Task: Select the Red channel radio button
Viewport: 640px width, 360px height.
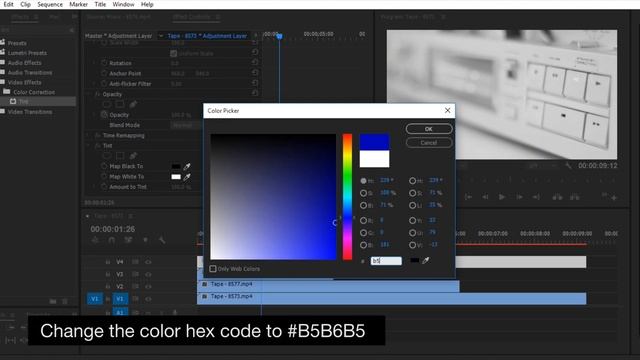Action: (x=363, y=220)
